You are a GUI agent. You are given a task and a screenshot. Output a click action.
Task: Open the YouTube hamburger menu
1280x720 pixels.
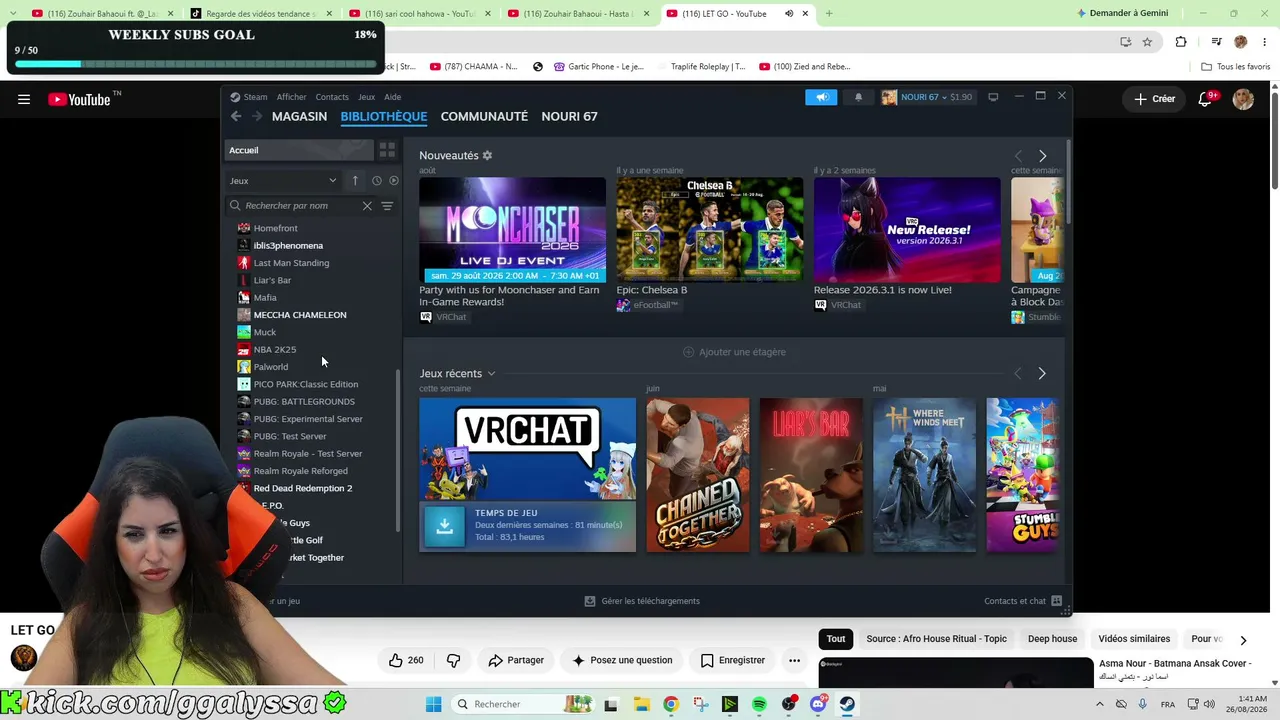[24, 99]
